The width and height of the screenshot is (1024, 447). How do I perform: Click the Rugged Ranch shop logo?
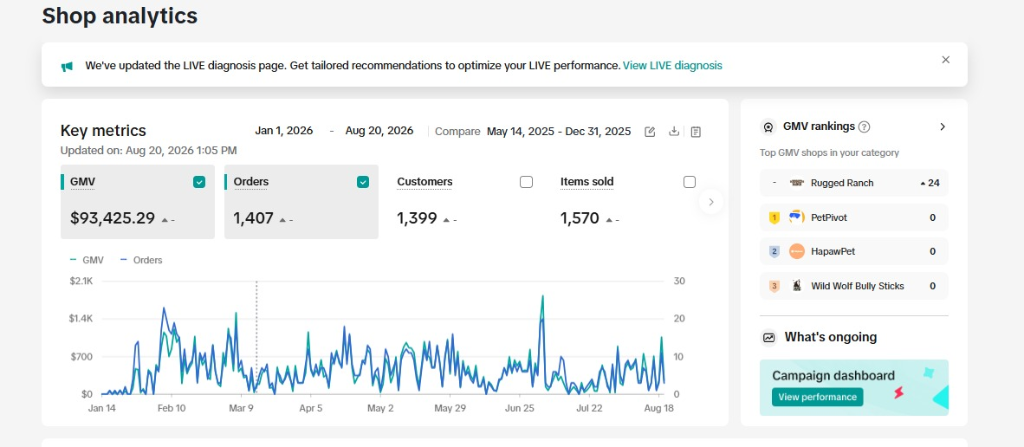click(x=797, y=183)
